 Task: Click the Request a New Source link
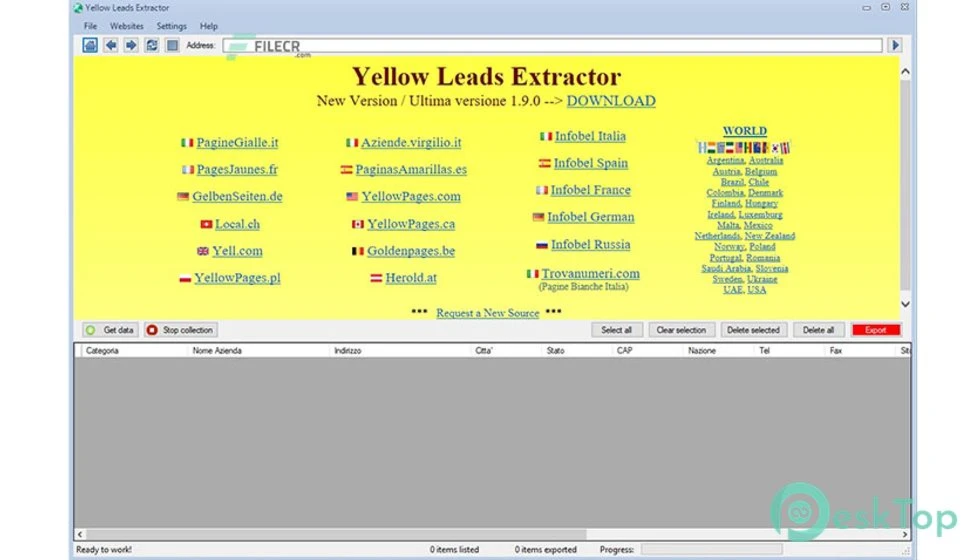pyautogui.click(x=488, y=313)
